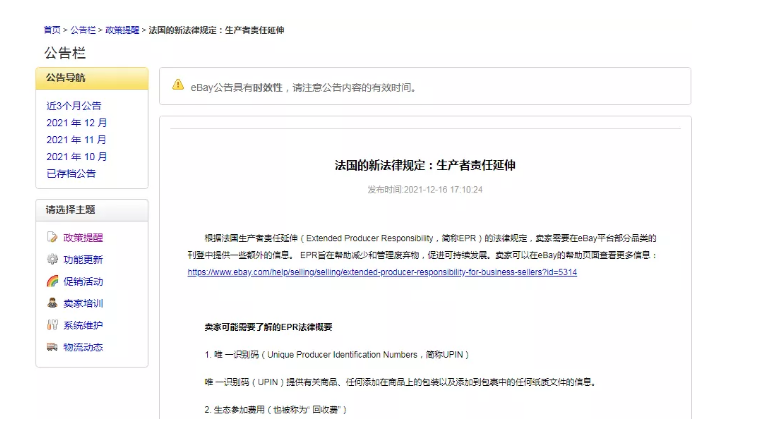Open the eBay EPR help page URL
784x441 pixels.
(382, 272)
